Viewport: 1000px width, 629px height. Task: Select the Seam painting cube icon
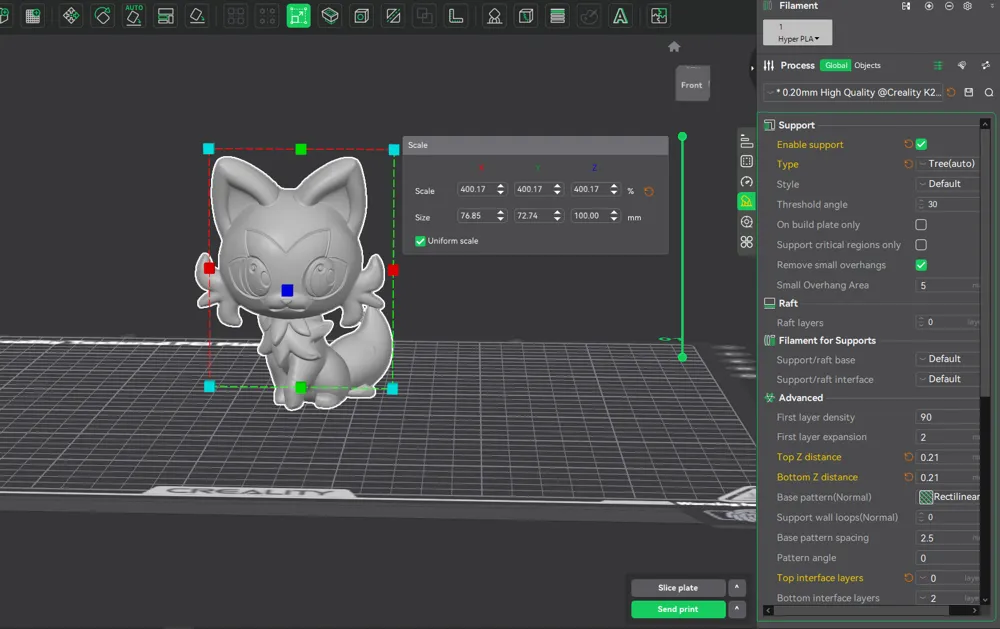click(526, 16)
